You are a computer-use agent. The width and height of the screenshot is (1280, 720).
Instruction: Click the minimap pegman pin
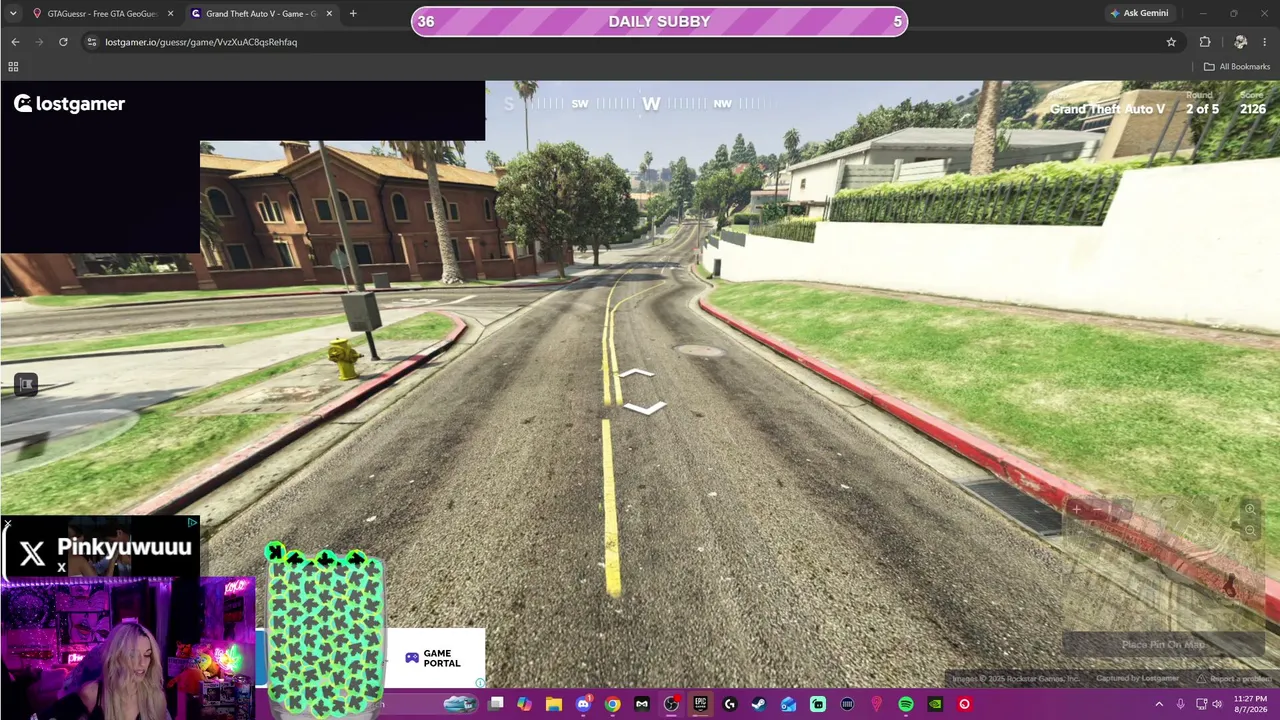click(x=1231, y=586)
